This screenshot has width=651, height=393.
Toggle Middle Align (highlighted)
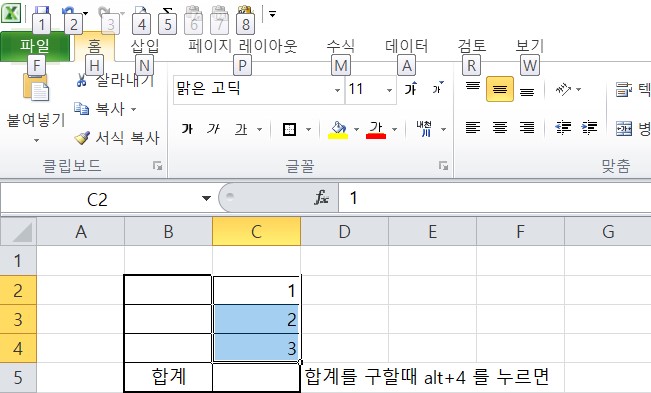[500, 89]
